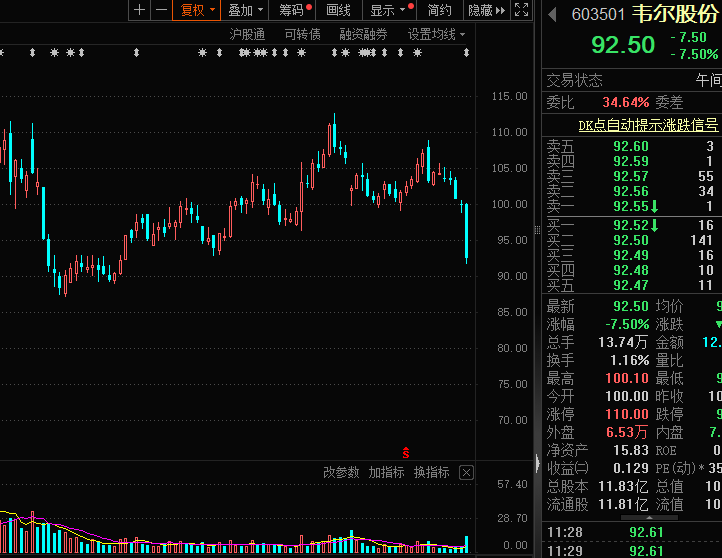Screen dimensions: 722x558
Task: Toggle the 可转债 overlay
Action: (x=302, y=34)
